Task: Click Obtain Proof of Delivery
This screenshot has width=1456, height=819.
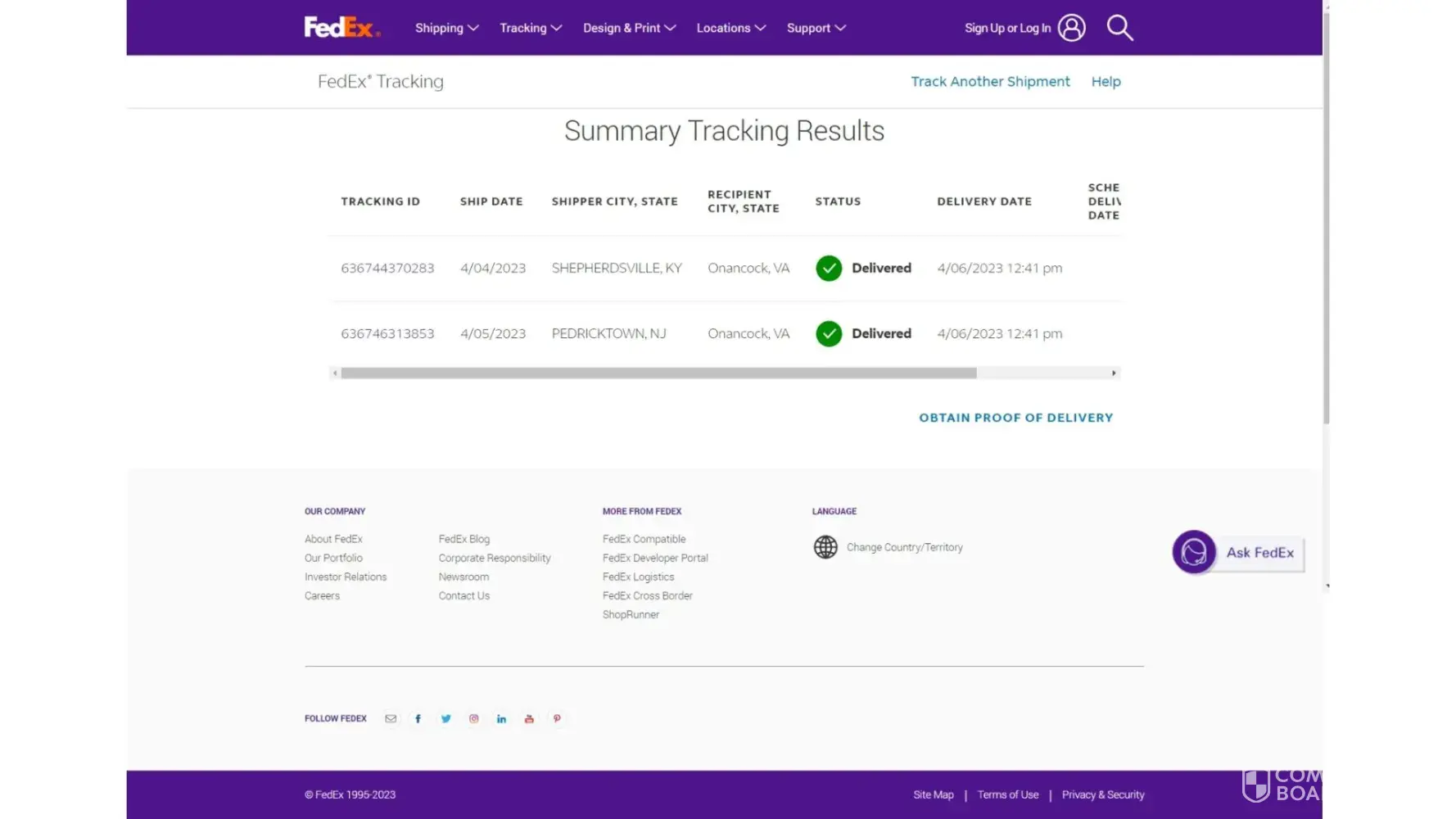Action: (x=1015, y=418)
